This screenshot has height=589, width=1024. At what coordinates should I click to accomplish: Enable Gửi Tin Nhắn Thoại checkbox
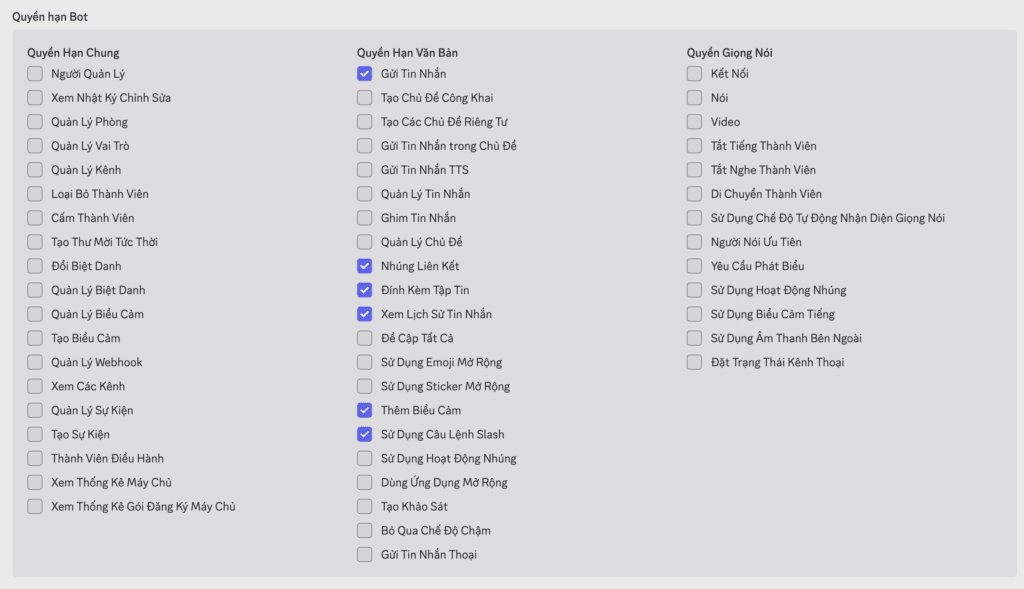(x=365, y=554)
